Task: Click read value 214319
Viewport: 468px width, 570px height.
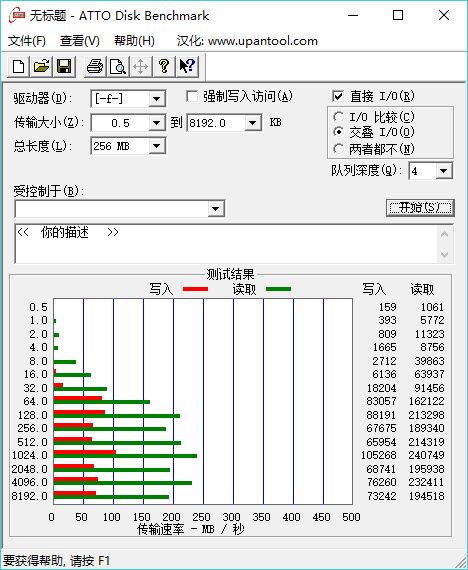Action: pyautogui.click(x=426, y=442)
